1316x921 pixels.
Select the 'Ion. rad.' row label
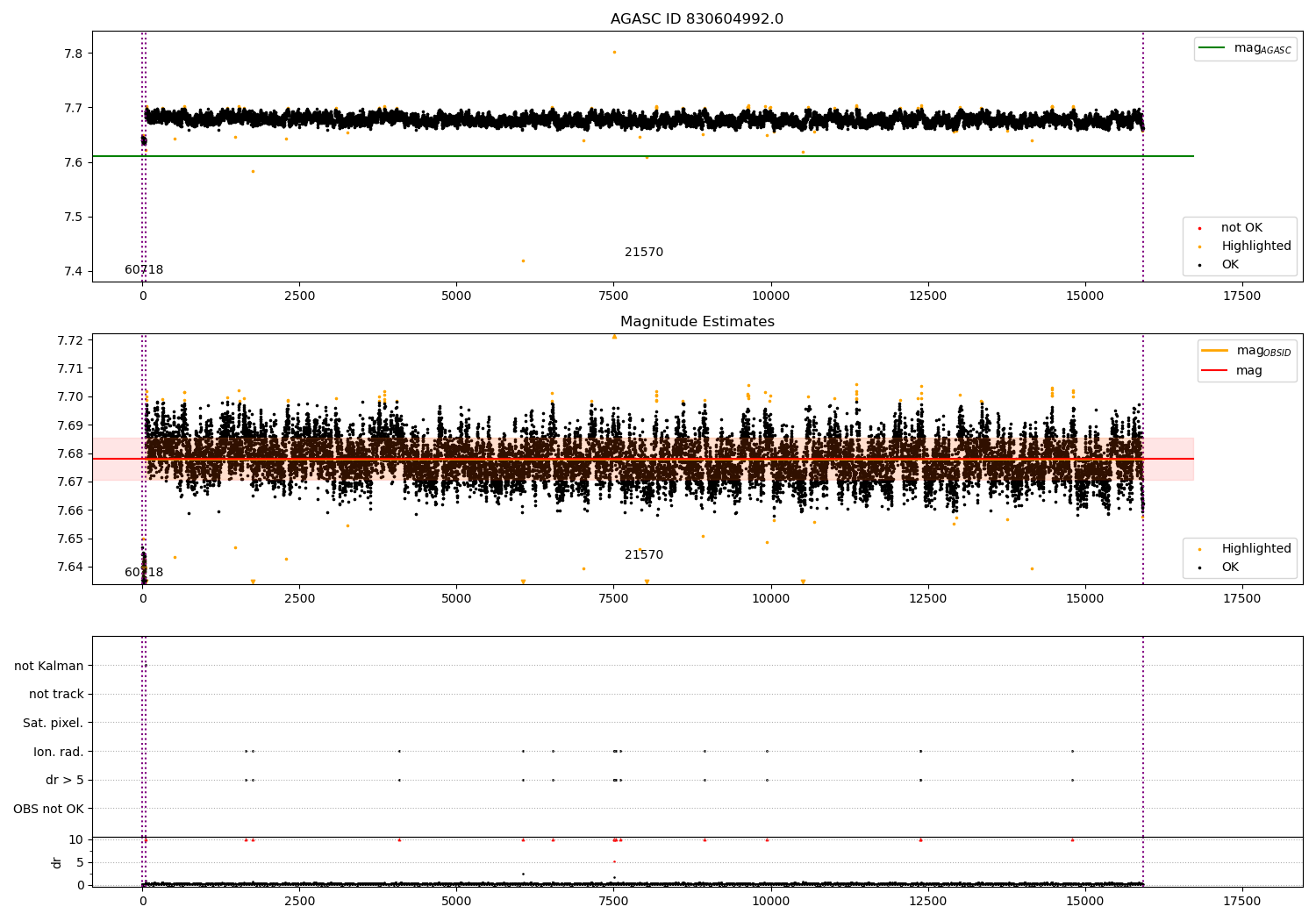tap(59, 752)
